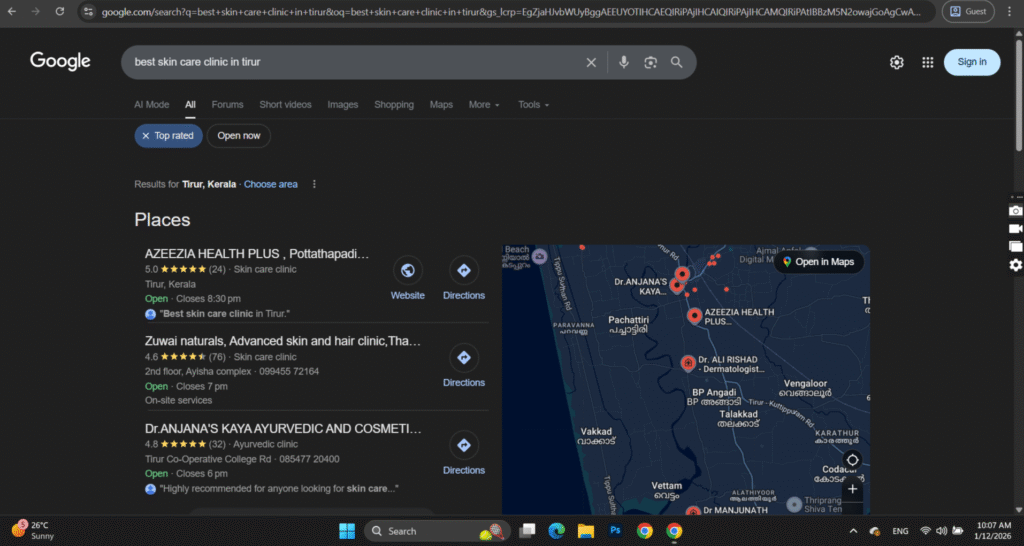Click the search by image lens icon
This screenshot has width=1024, height=546.
click(x=650, y=62)
